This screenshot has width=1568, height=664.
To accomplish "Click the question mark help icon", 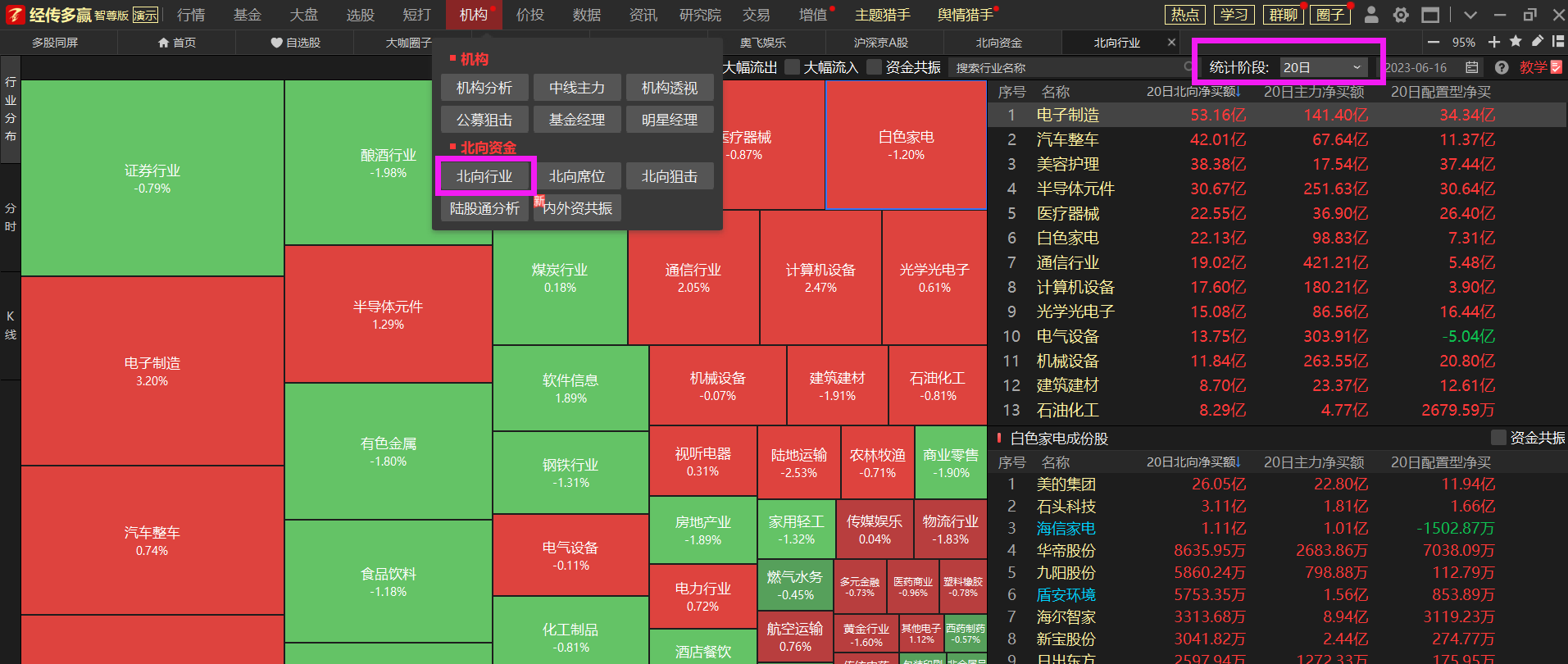I will point(1502,67).
